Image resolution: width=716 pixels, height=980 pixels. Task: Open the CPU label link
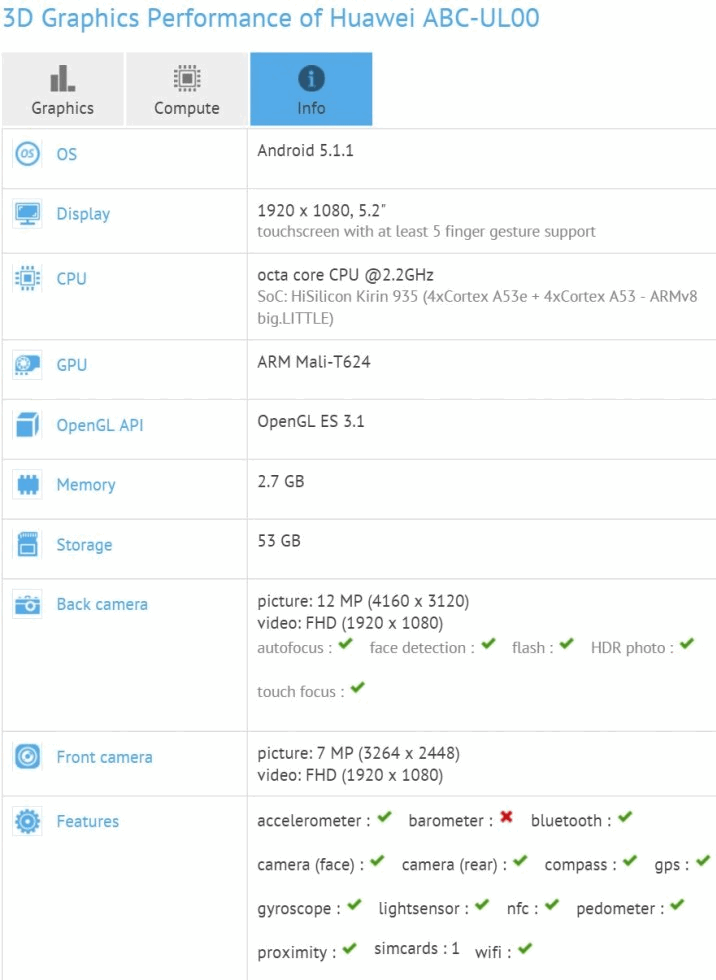[71, 279]
